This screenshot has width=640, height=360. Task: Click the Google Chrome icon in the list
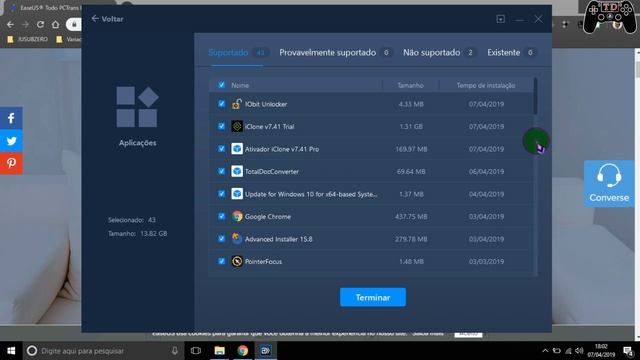[237, 216]
